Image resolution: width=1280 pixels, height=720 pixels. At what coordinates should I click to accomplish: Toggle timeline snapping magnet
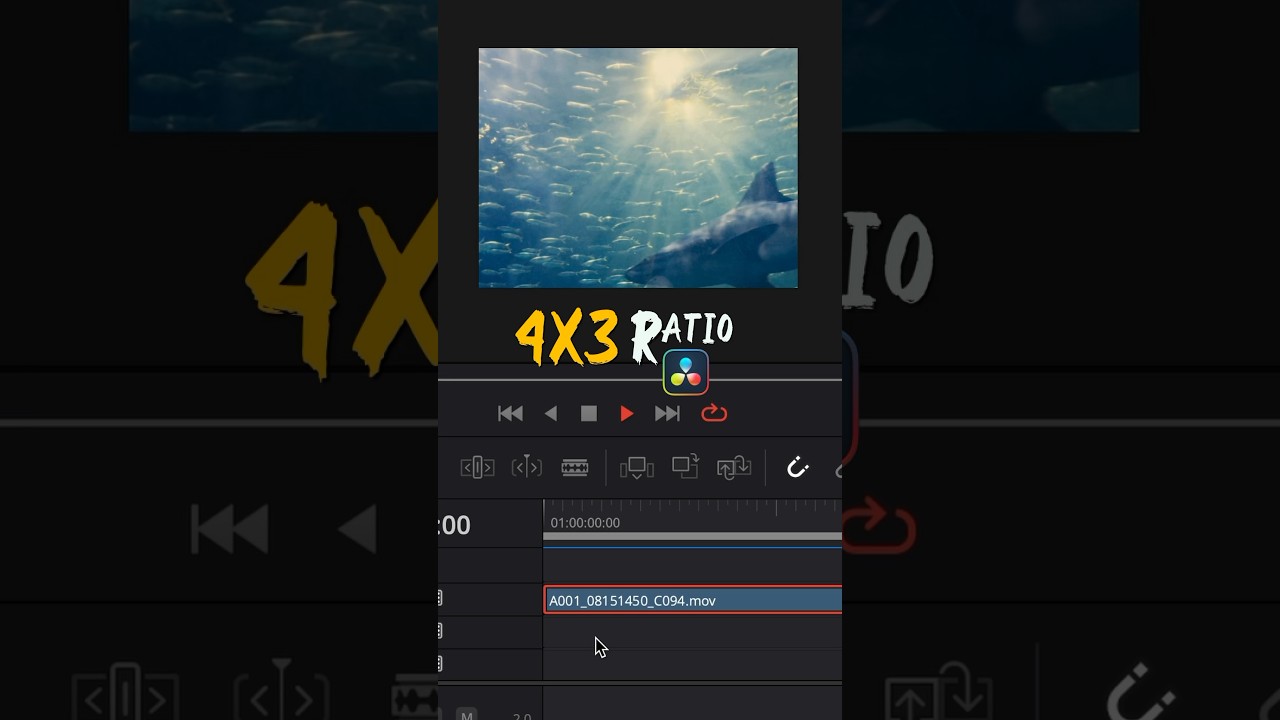(797, 467)
